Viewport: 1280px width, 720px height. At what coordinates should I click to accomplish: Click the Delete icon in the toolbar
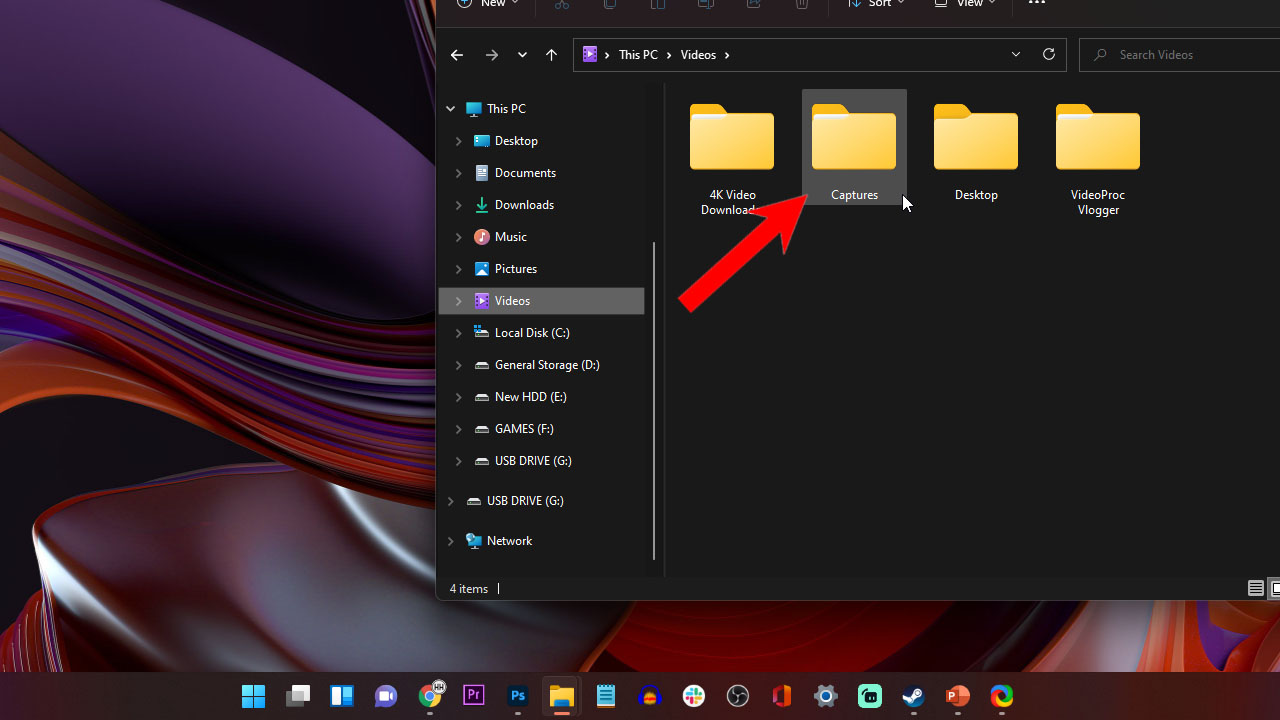(x=801, y=5)
